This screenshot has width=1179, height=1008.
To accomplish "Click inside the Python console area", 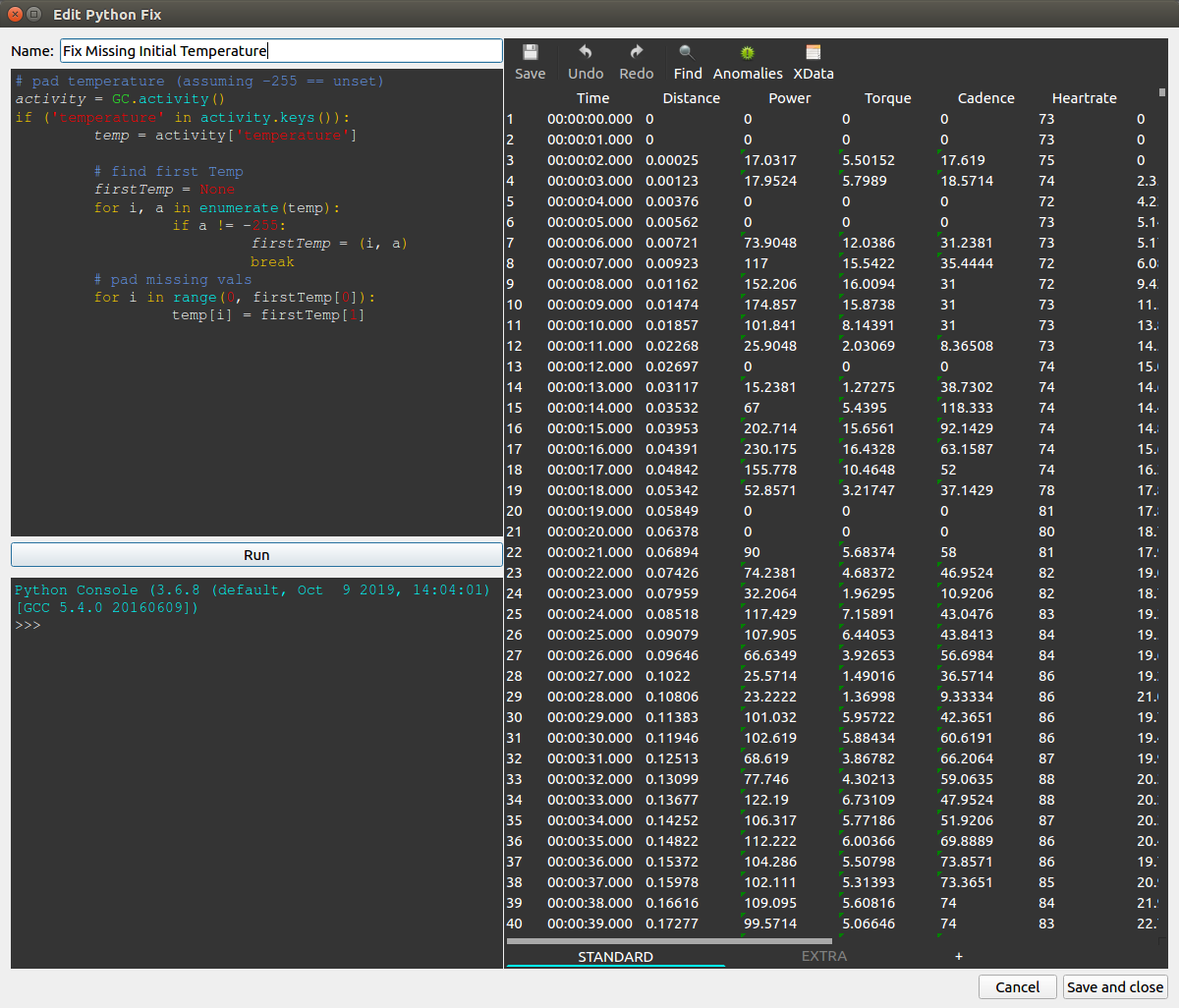I will pos(255,786).
